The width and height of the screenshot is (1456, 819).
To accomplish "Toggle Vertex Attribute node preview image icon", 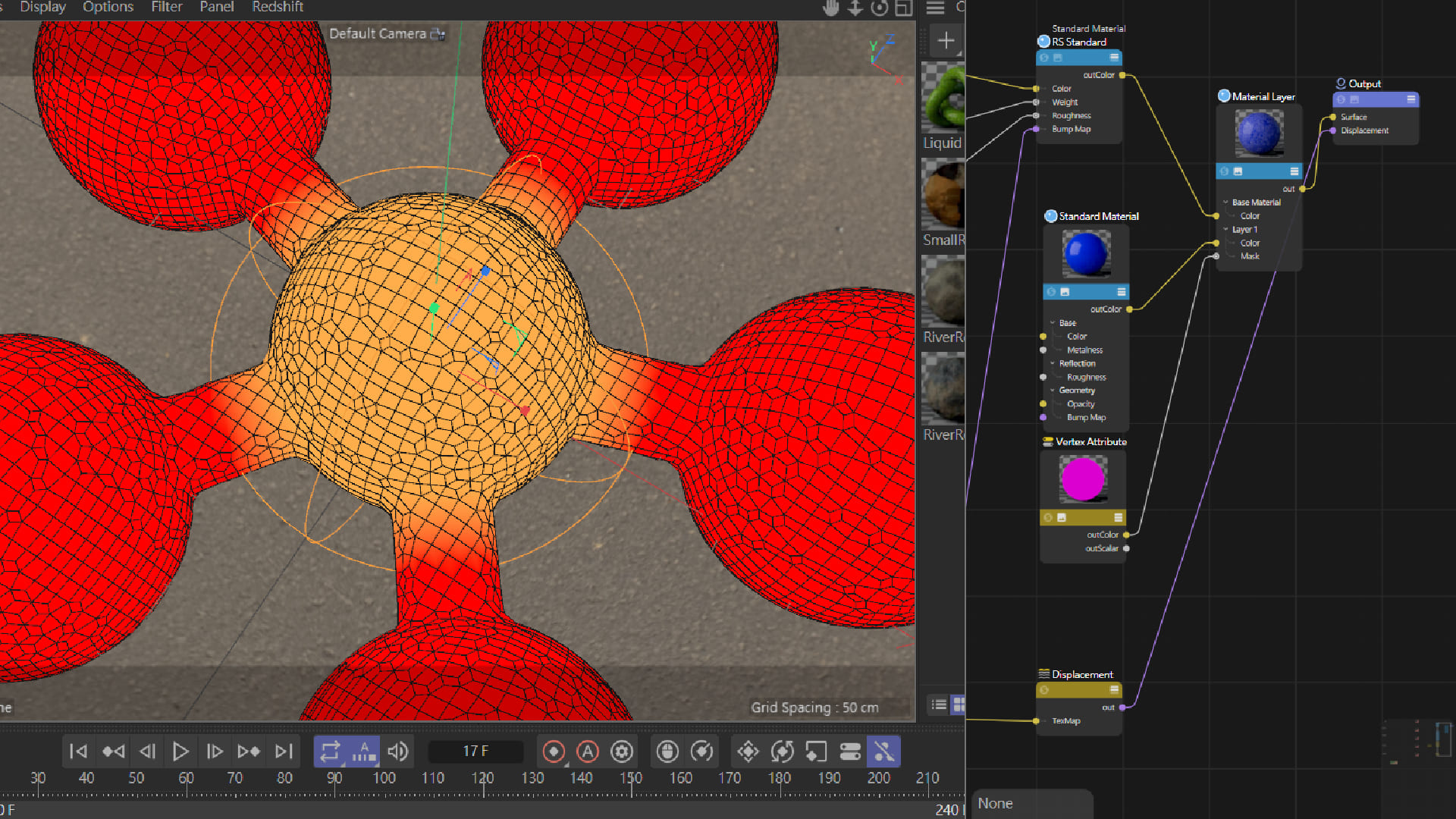I will [1062, 517].
